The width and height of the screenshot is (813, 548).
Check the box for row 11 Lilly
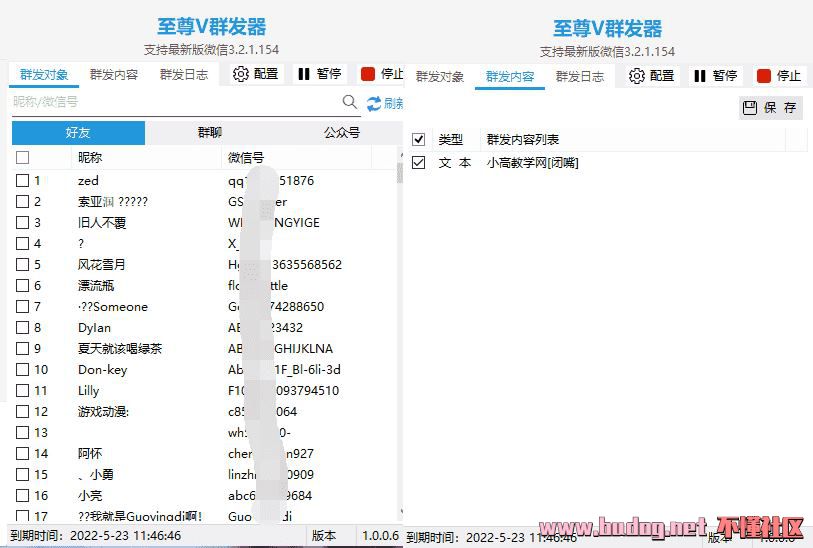coord(22,390)
